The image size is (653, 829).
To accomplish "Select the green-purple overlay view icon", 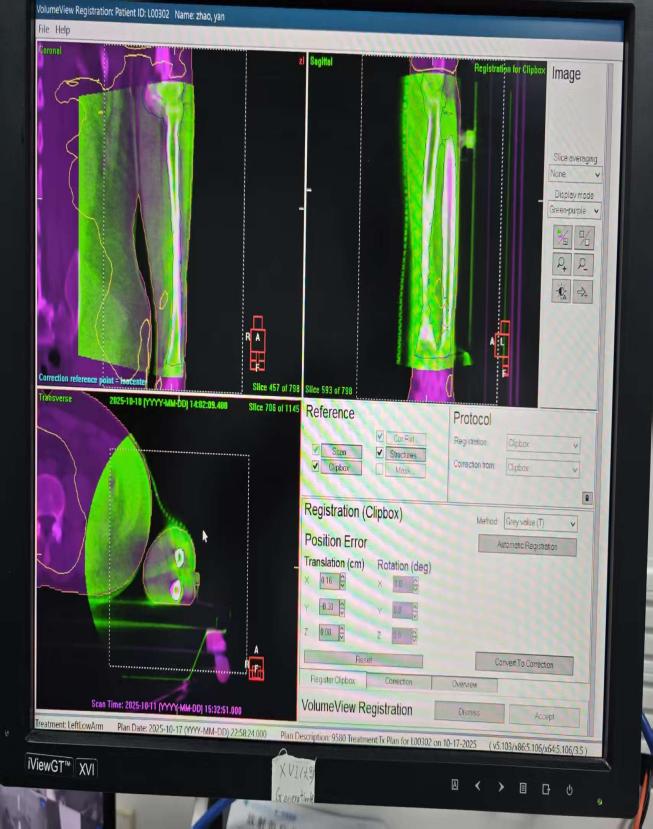I will pos(561,237).
